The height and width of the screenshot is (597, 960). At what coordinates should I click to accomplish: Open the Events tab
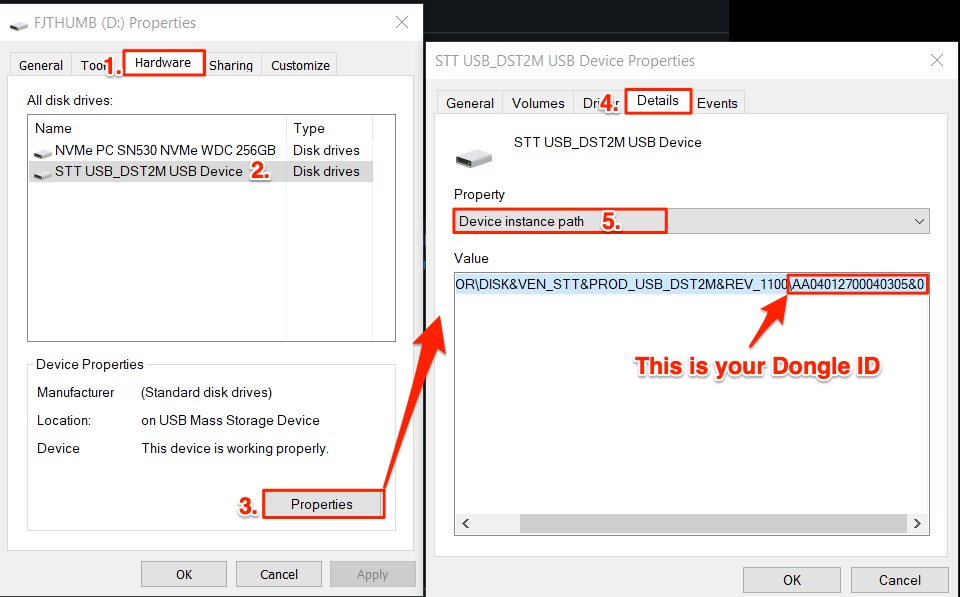(x=717, y=103)
